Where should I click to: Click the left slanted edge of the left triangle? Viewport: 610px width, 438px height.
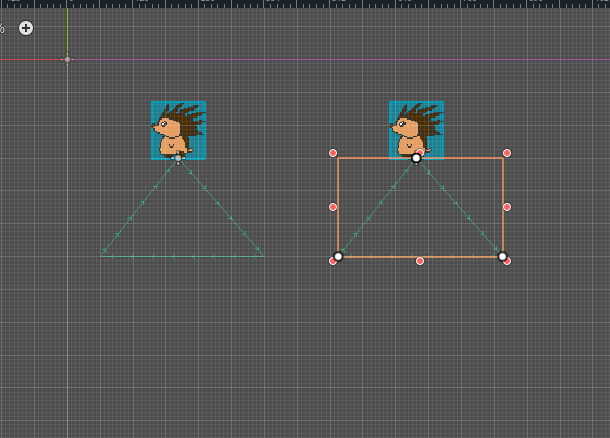pos(140,206)
